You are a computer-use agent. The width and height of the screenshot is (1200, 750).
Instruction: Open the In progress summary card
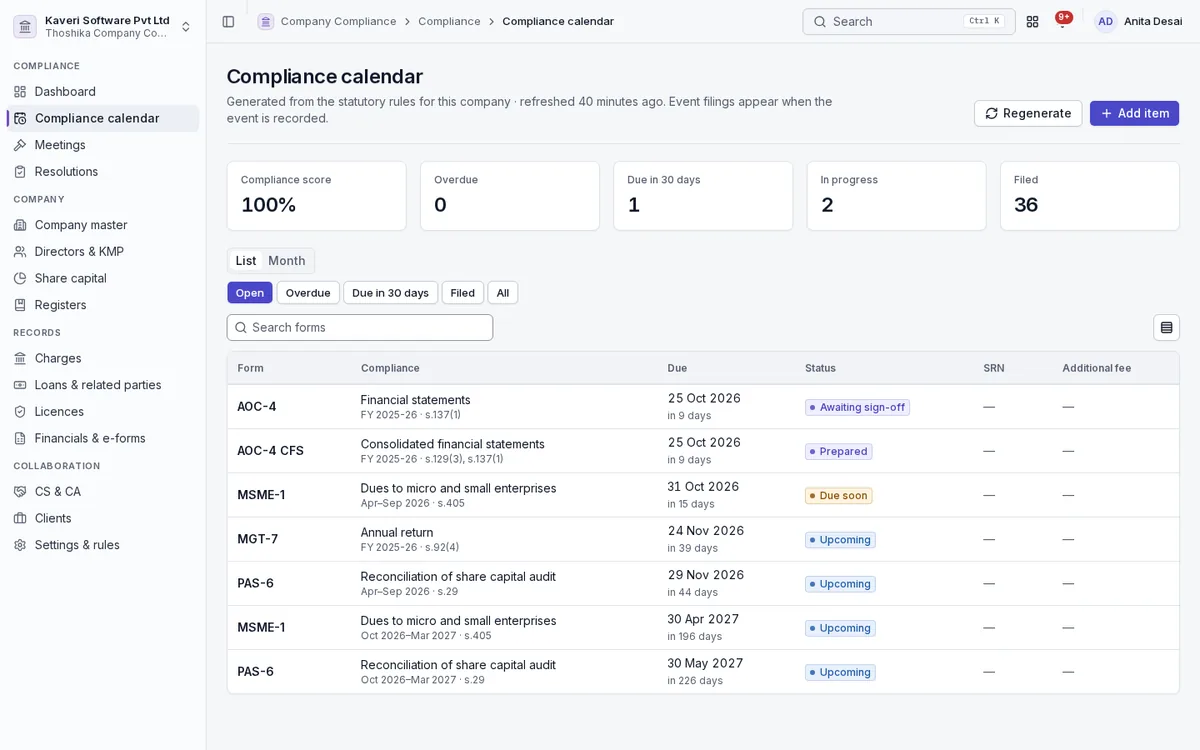(x=896, y=196)
